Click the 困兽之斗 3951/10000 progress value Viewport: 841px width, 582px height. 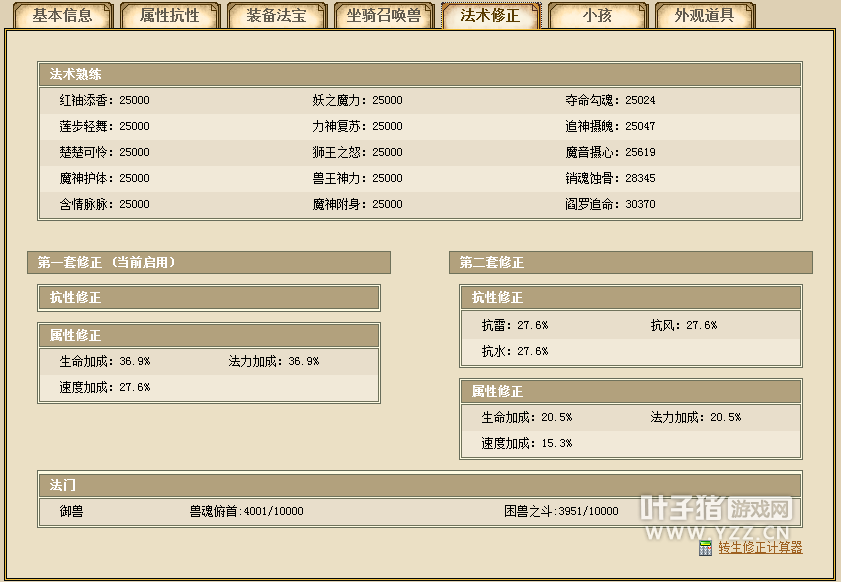pos(561,511)
